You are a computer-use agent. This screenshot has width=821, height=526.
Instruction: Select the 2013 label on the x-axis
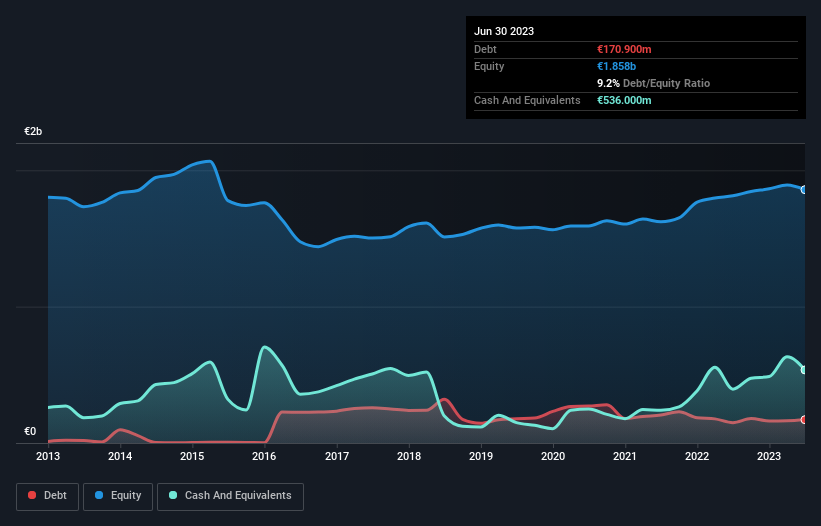pyautogui.click(x=48, y=456)
